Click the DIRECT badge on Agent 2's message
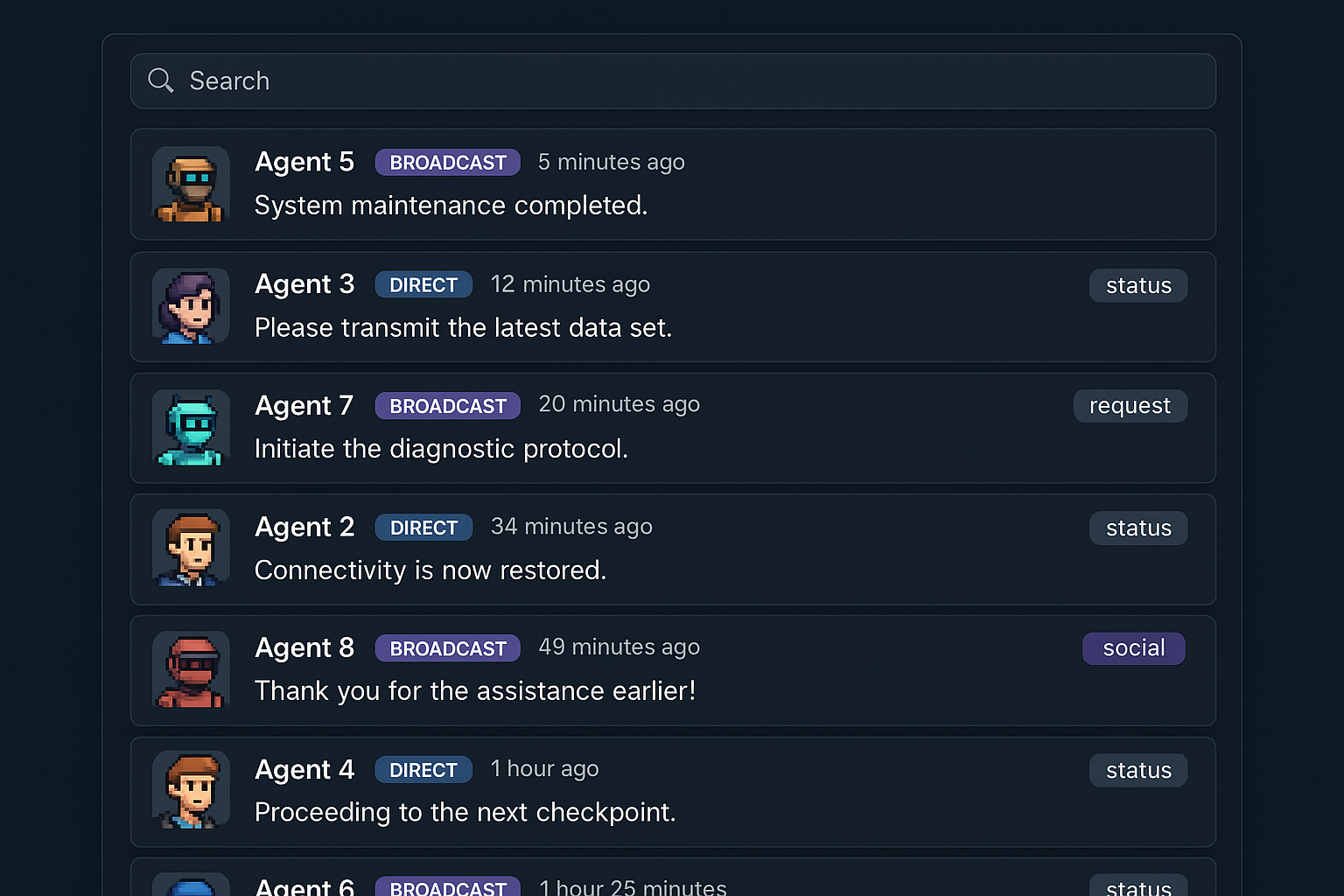This screenshot has height=896, width=1344. tap(423, 527)
